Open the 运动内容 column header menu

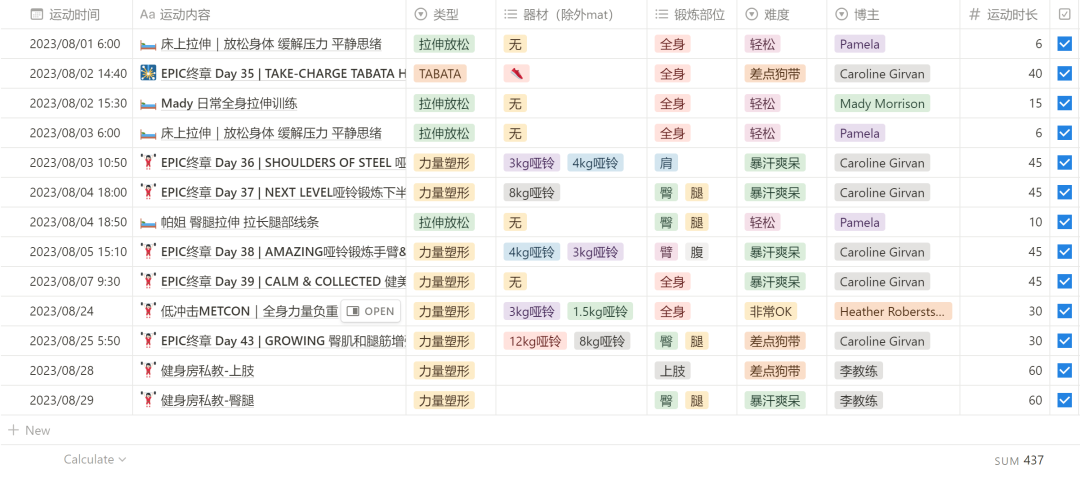pyautogui.click(x=269, y=14)
